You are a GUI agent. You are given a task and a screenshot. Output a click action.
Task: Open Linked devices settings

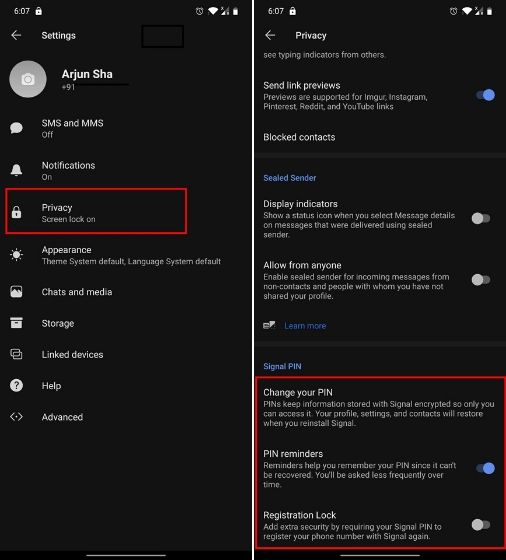coord(126,354)
